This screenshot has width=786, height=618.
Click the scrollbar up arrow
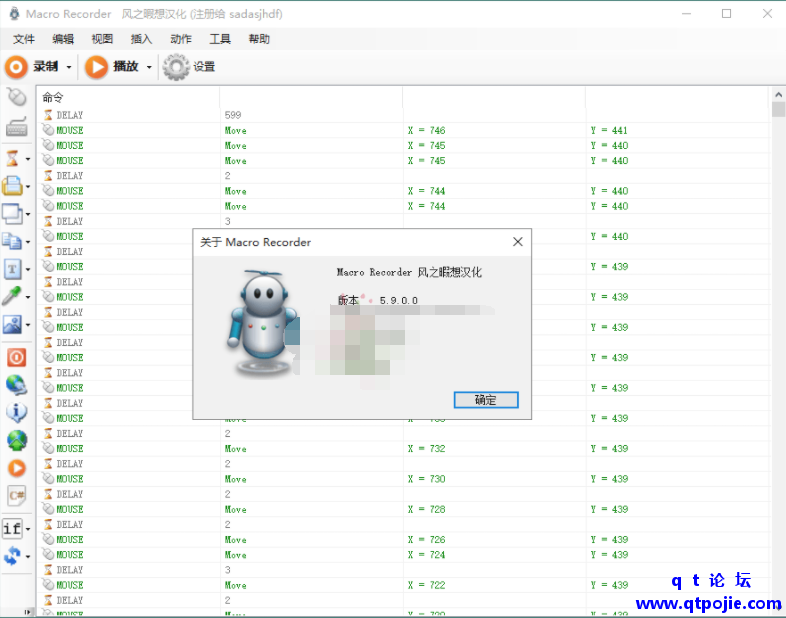tap(778, 94)
